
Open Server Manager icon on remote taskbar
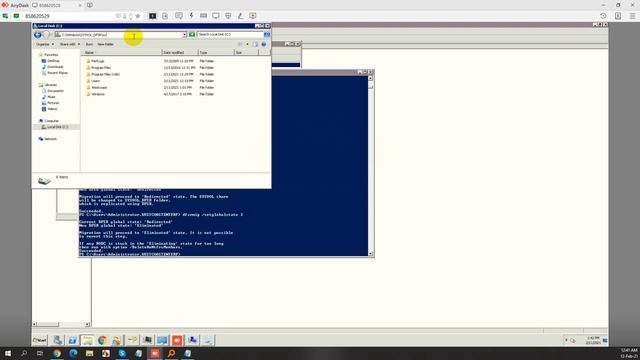click(58, 340)
